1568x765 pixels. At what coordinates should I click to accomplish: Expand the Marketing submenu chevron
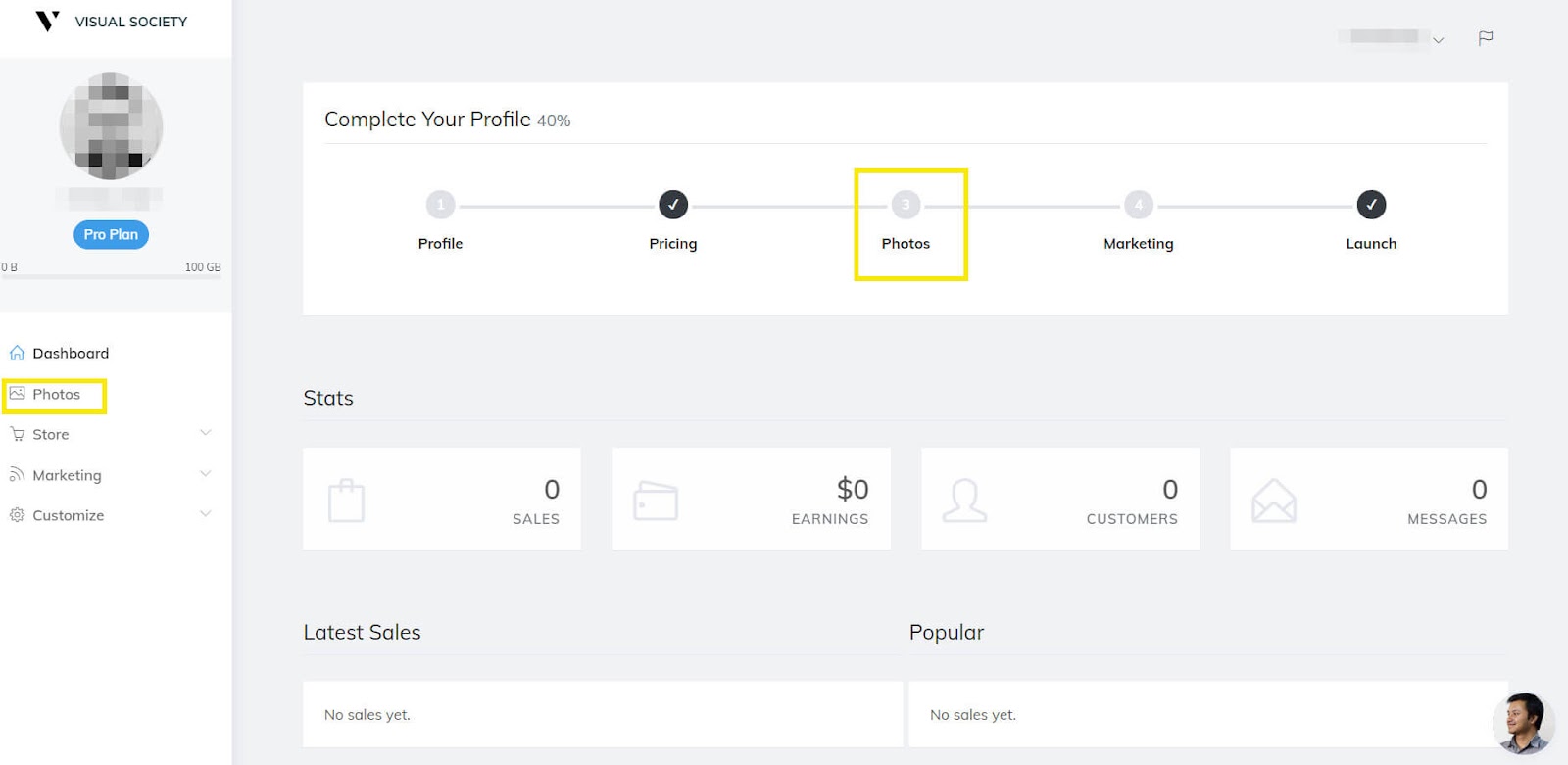[206, 474]
